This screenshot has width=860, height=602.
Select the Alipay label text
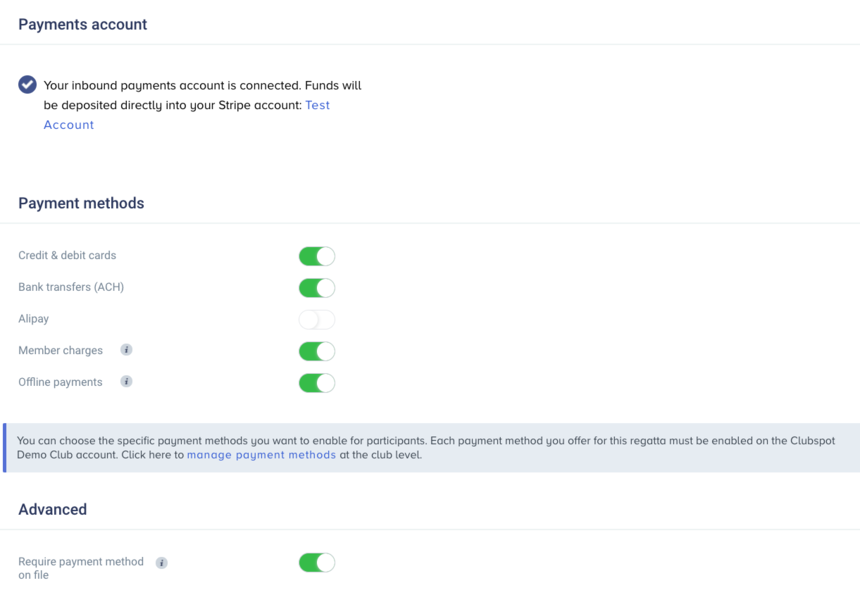pyautogui.click(x=33, y=319)
